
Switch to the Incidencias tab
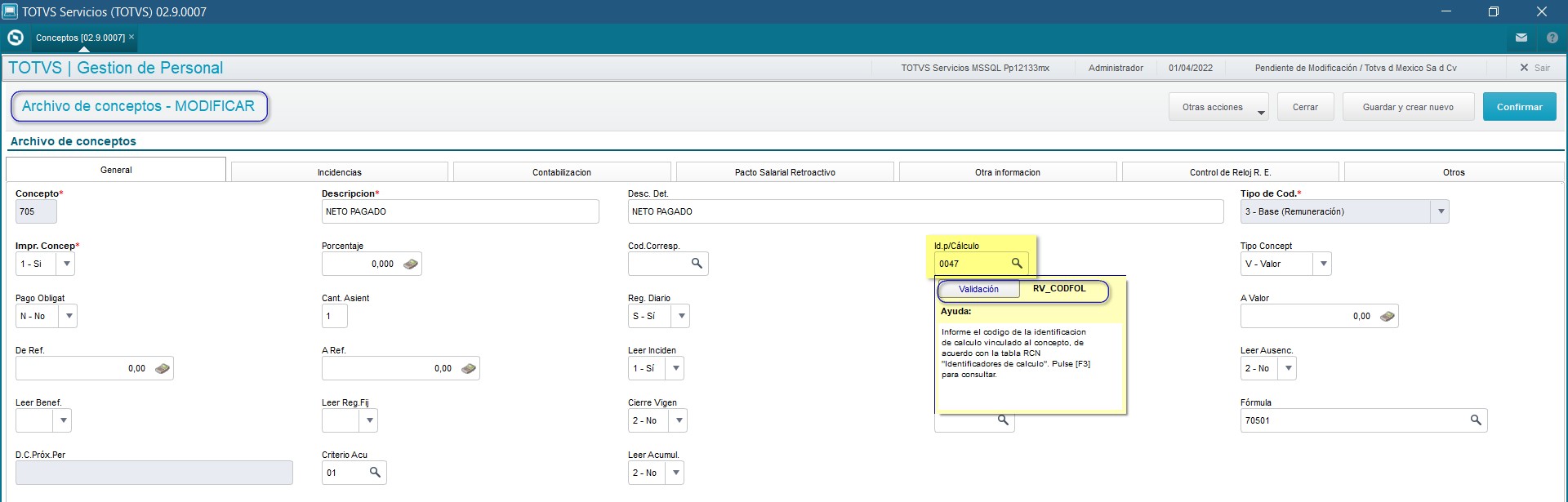click(340, 172)
